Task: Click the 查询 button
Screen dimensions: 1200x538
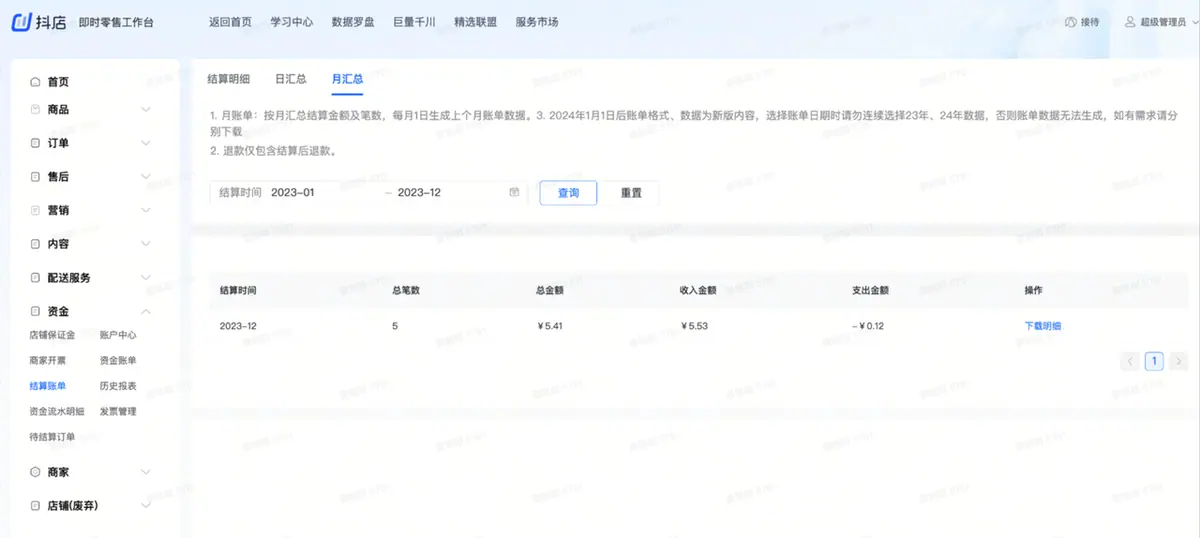Action: pyautogui.click(x=568, y=193)
